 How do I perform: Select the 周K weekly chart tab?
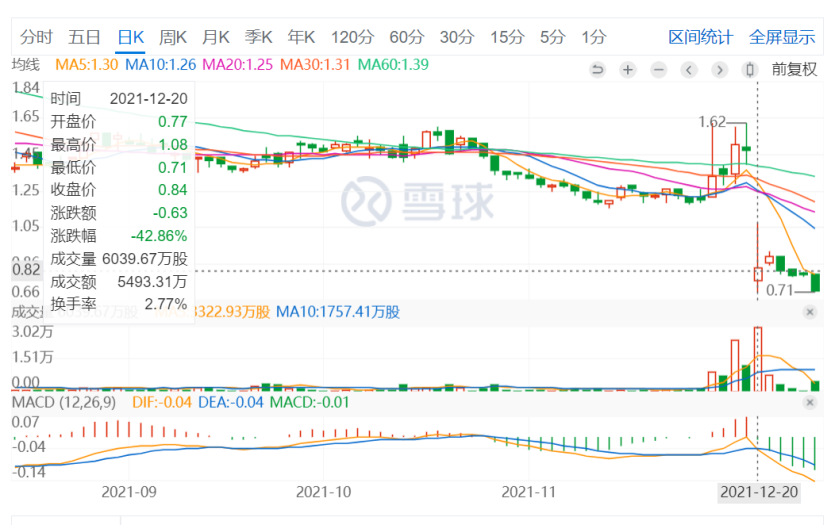tap(173, 37)
